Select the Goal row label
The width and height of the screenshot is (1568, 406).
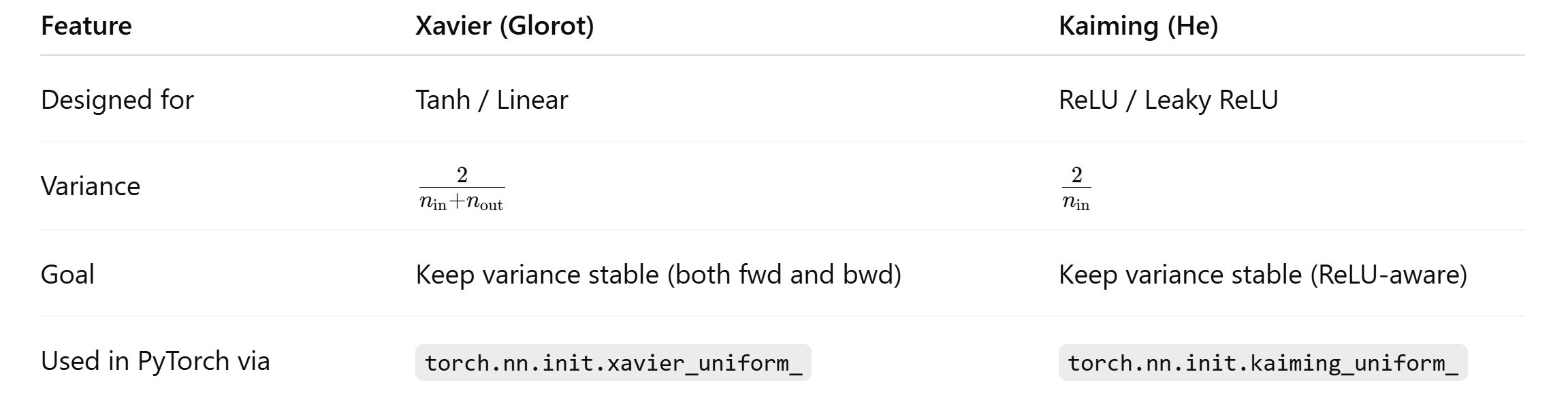tap(67, 275)
